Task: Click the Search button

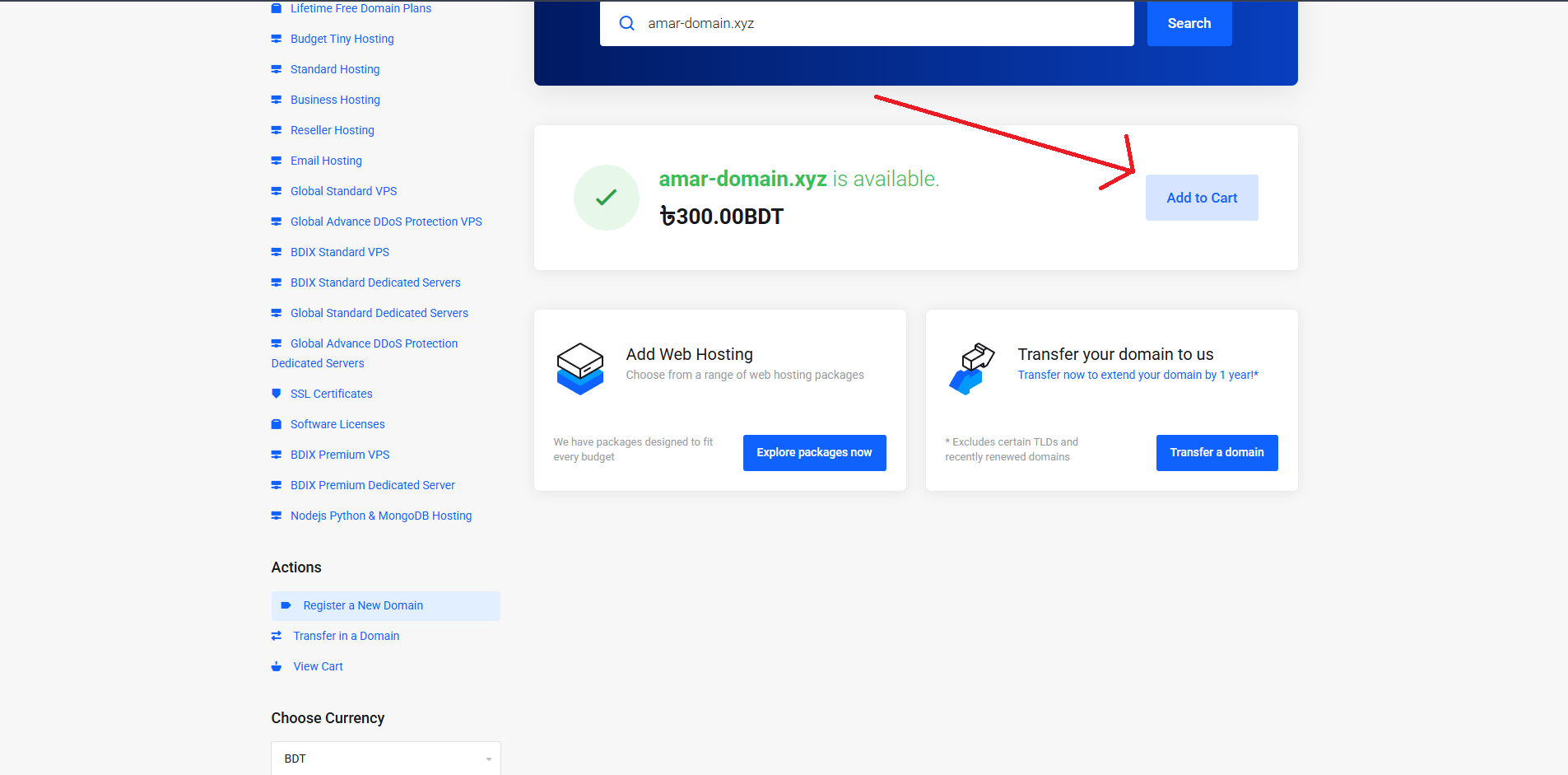Action: pyautogui.click(x=1189, y=23)
